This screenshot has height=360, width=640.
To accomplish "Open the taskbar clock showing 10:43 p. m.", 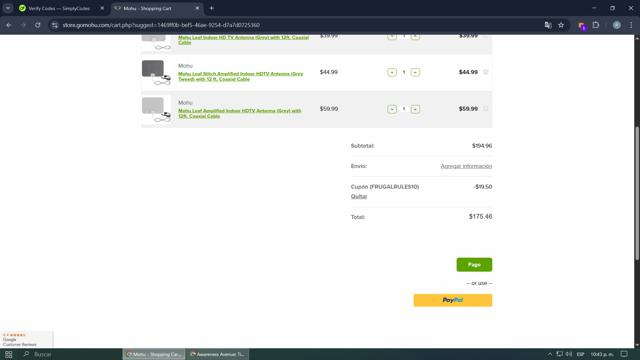I will [x=602, y=354].
